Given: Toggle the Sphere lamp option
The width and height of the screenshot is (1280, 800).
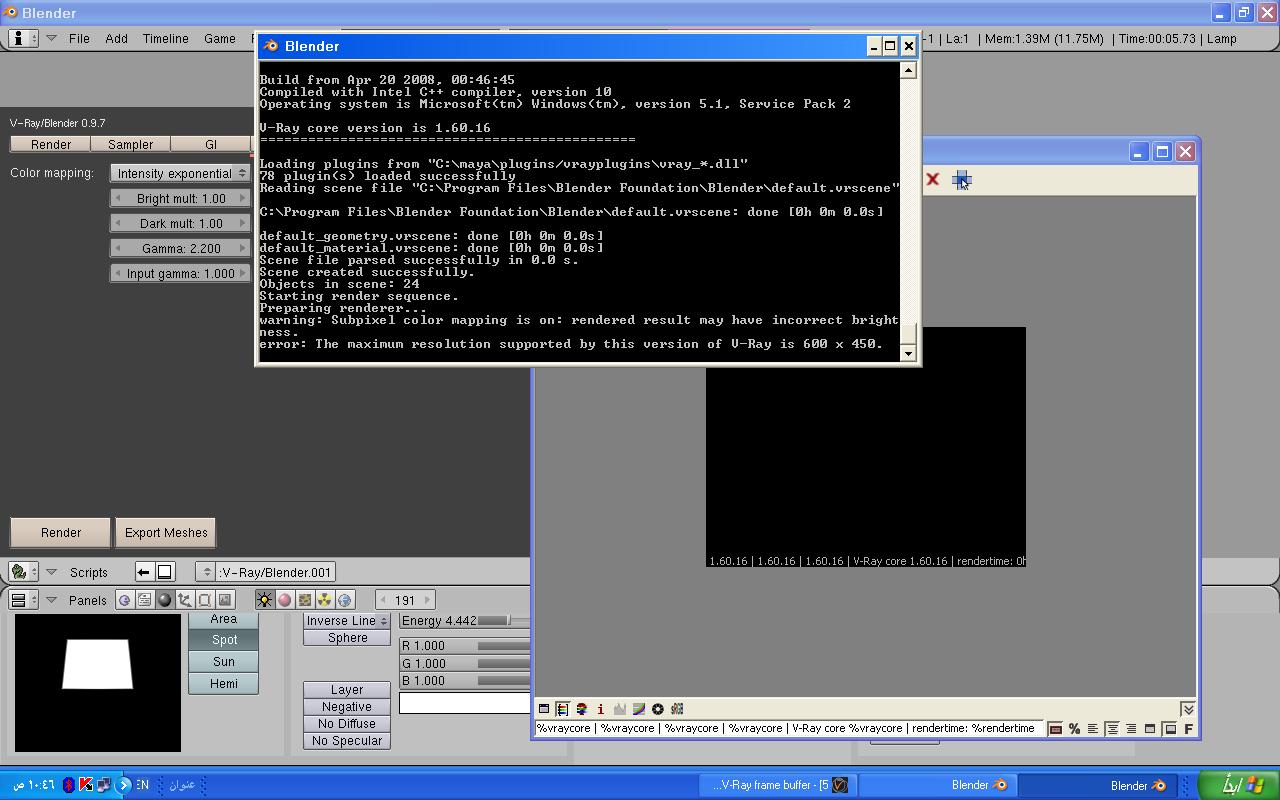Looking at the screenshot, I should click(x=347, y=638).
